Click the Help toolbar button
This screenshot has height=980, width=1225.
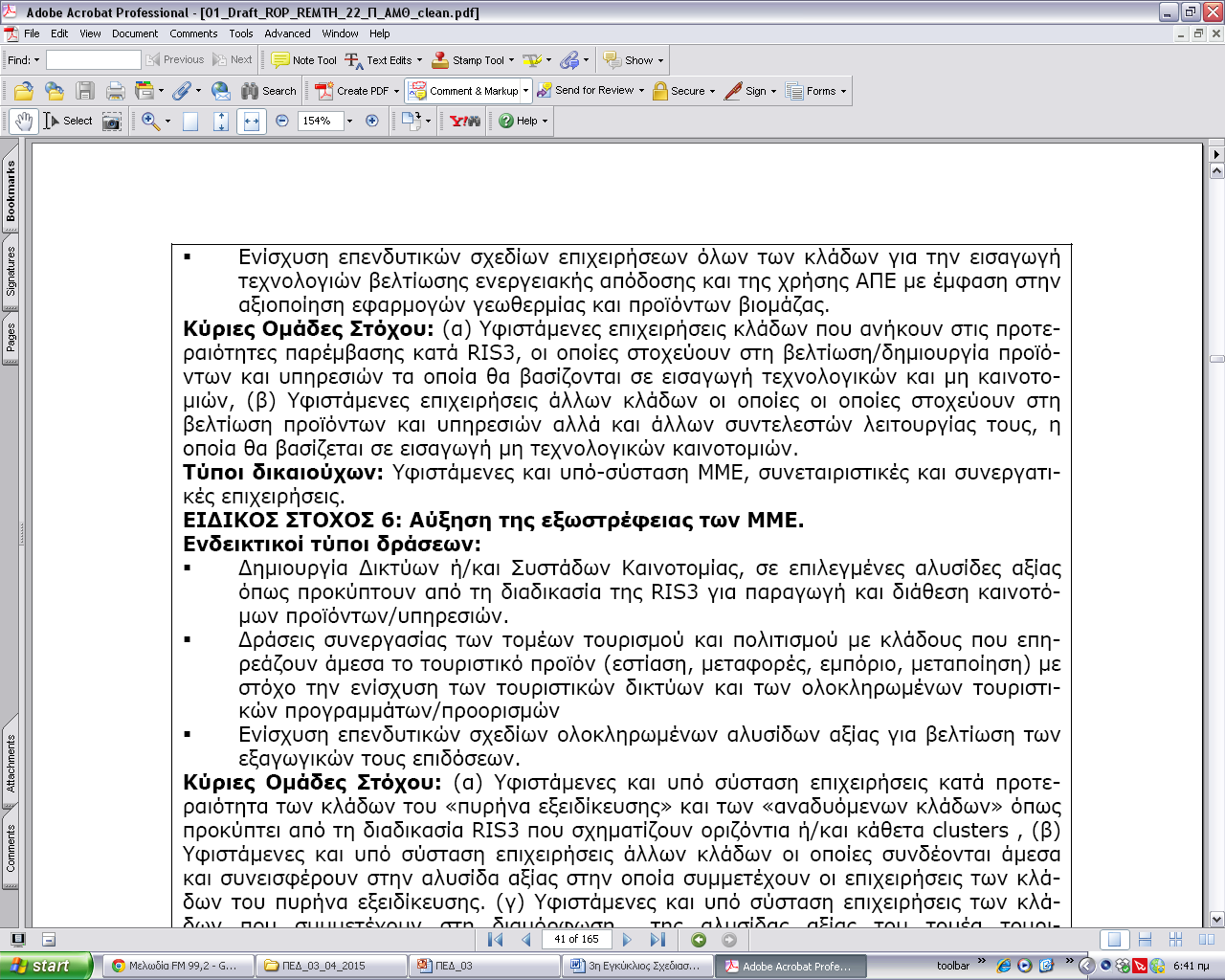point(523,121)
